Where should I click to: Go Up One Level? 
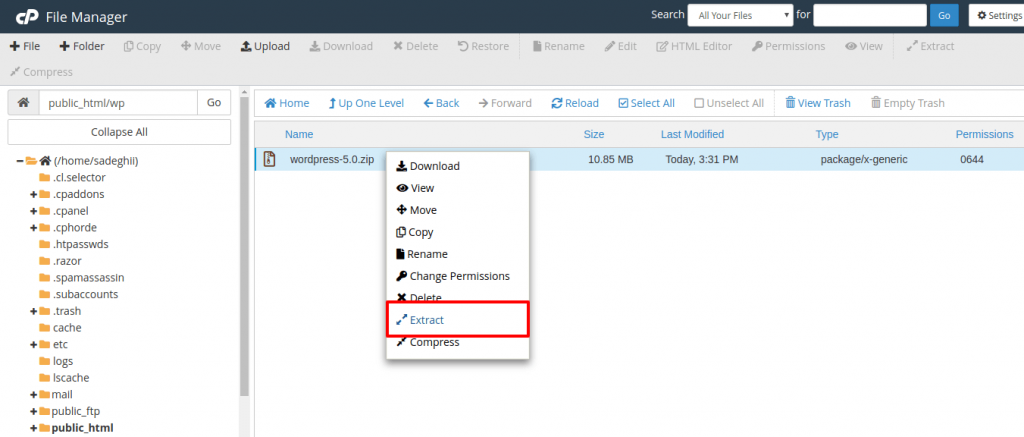pyautogui.click(x=366, y=103)
